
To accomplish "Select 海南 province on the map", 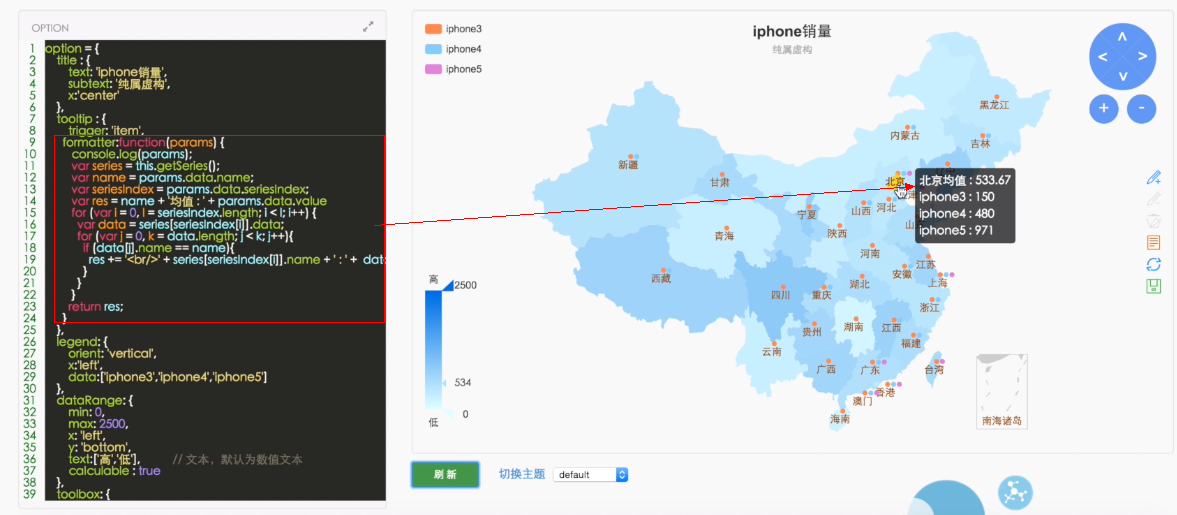I will 840,419.
